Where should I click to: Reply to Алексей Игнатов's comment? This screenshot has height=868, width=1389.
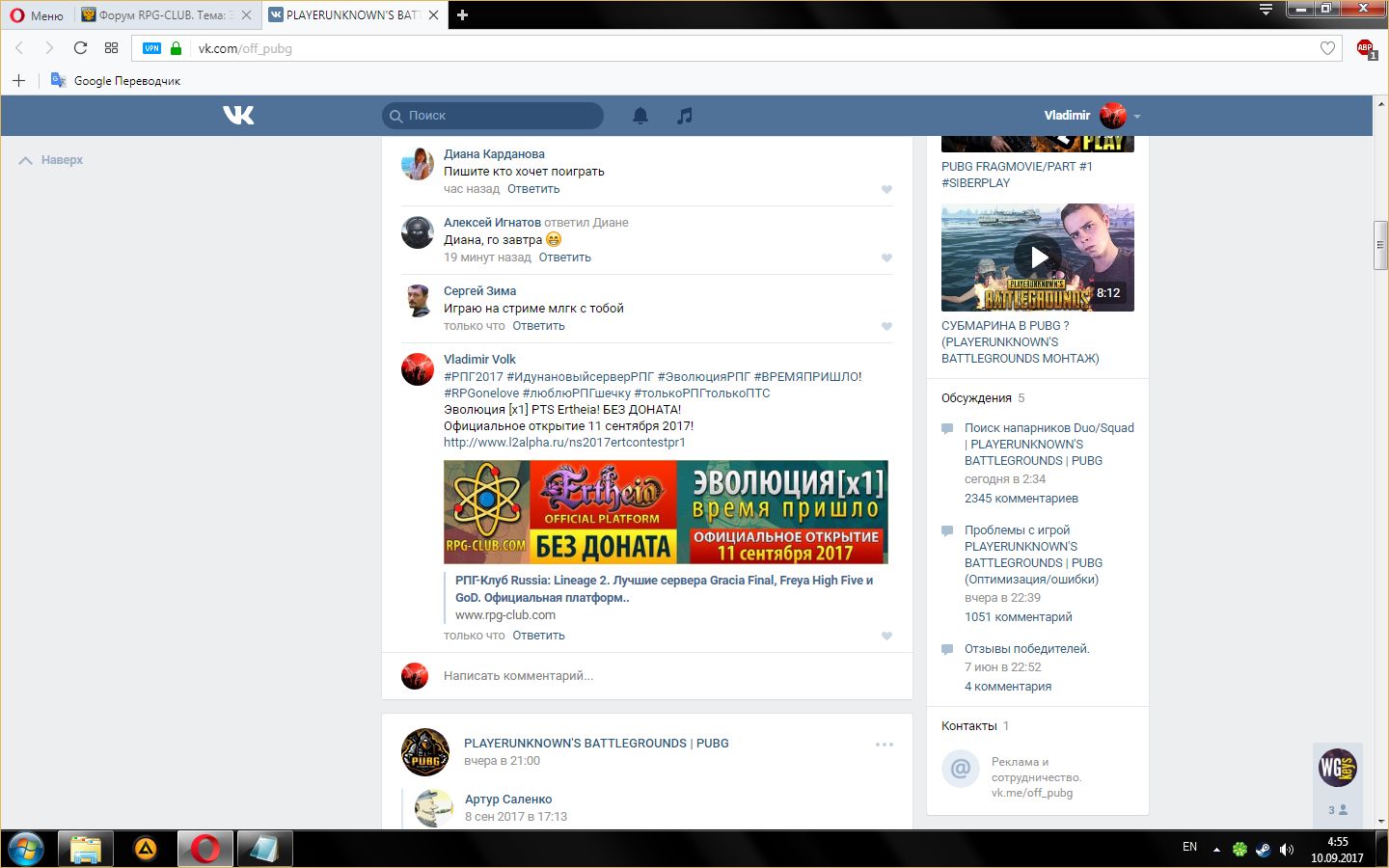[x=564, y=258]
